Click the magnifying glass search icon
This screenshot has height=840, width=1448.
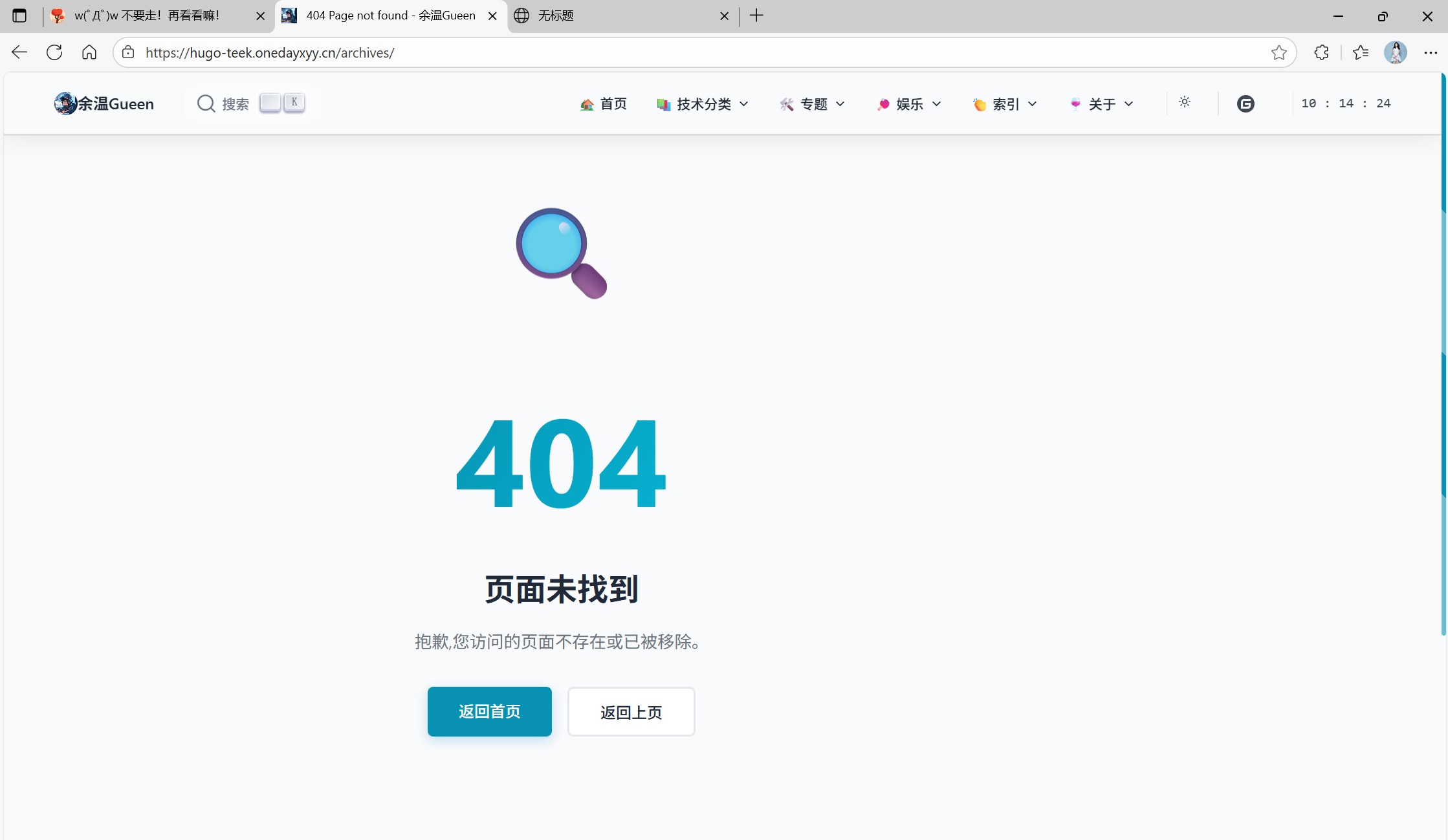point(206,103)
